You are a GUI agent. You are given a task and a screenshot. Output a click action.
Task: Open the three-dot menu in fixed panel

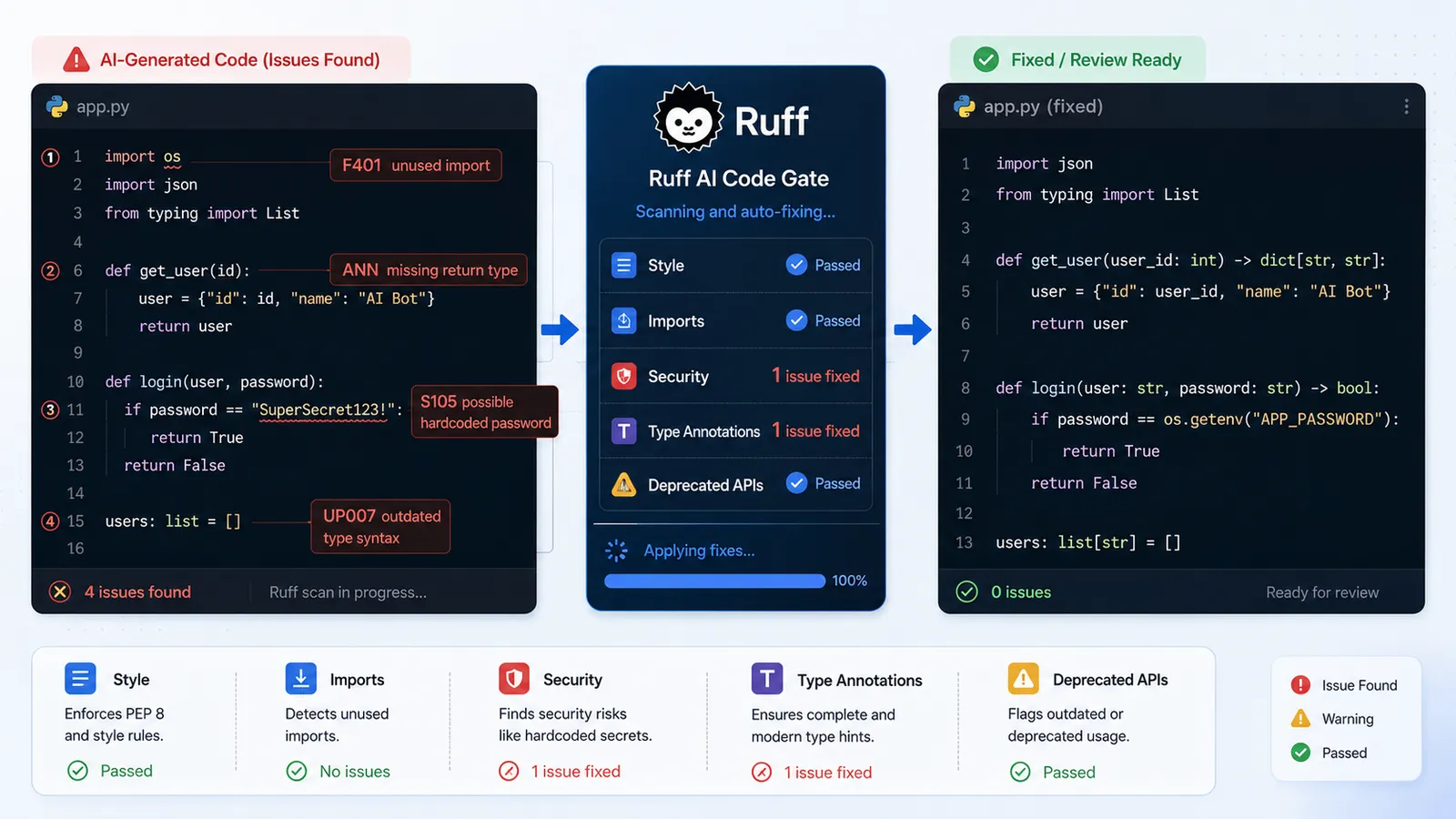click(1406, 106)
